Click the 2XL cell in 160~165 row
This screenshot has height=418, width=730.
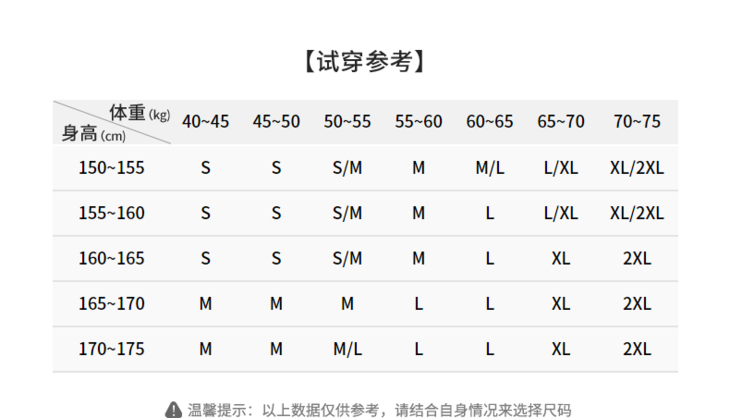tap(637, 258)
